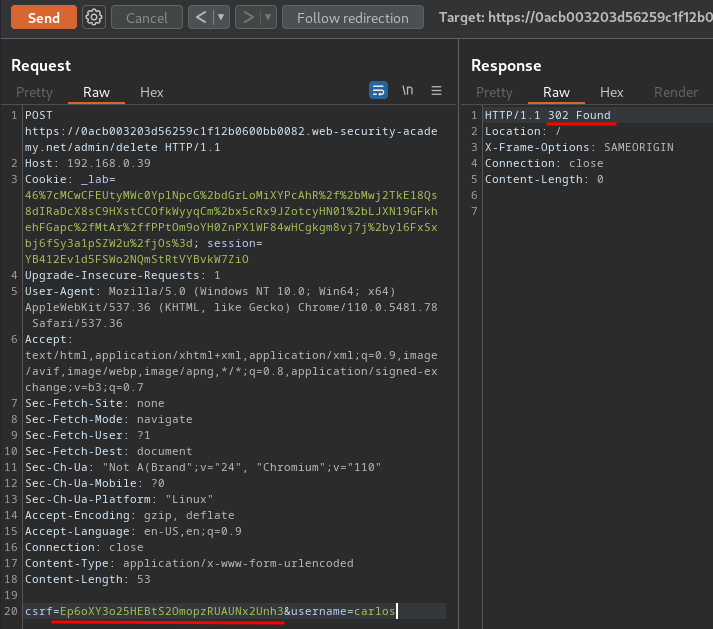Screen dimensions: 713x629
Task: Click the request Connection: close line
Action: click(x=84, y=547)
